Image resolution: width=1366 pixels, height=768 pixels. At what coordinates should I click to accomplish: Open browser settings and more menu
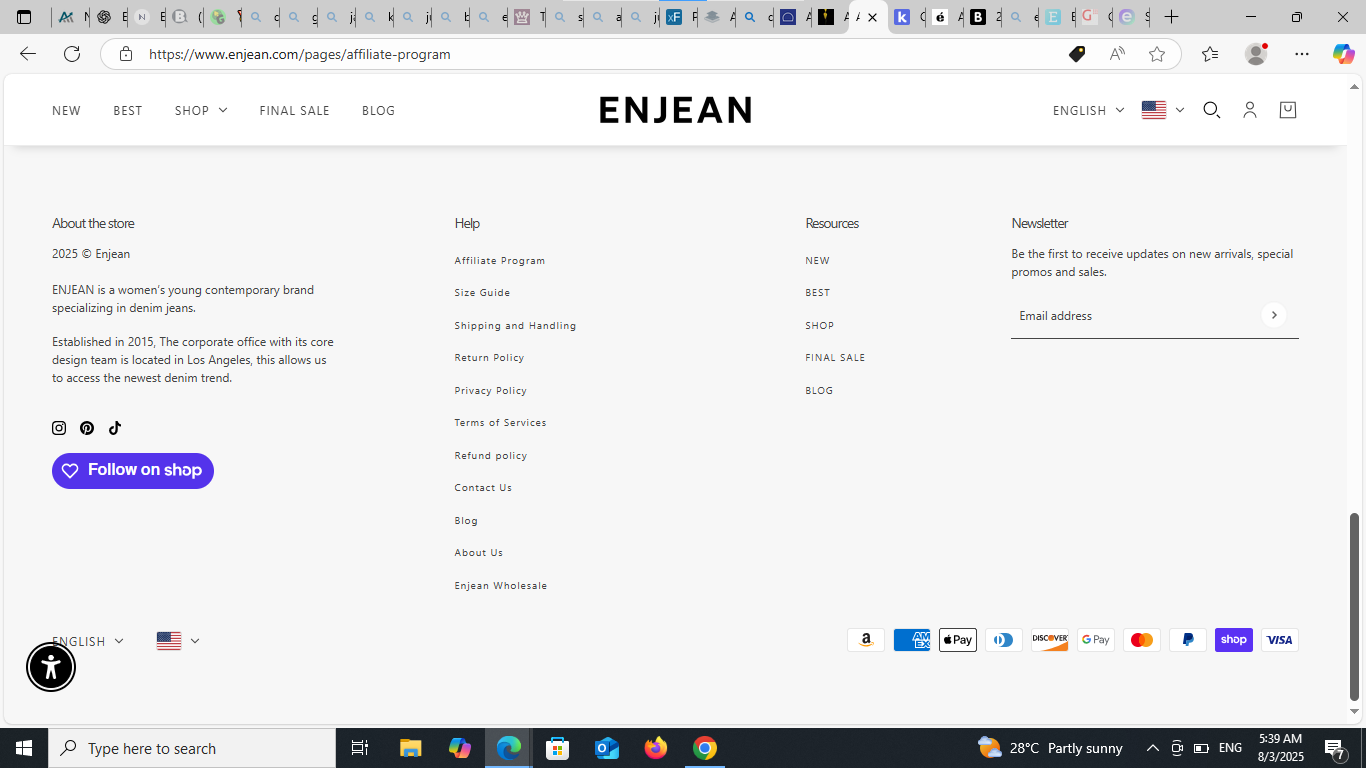[1301, 54]
